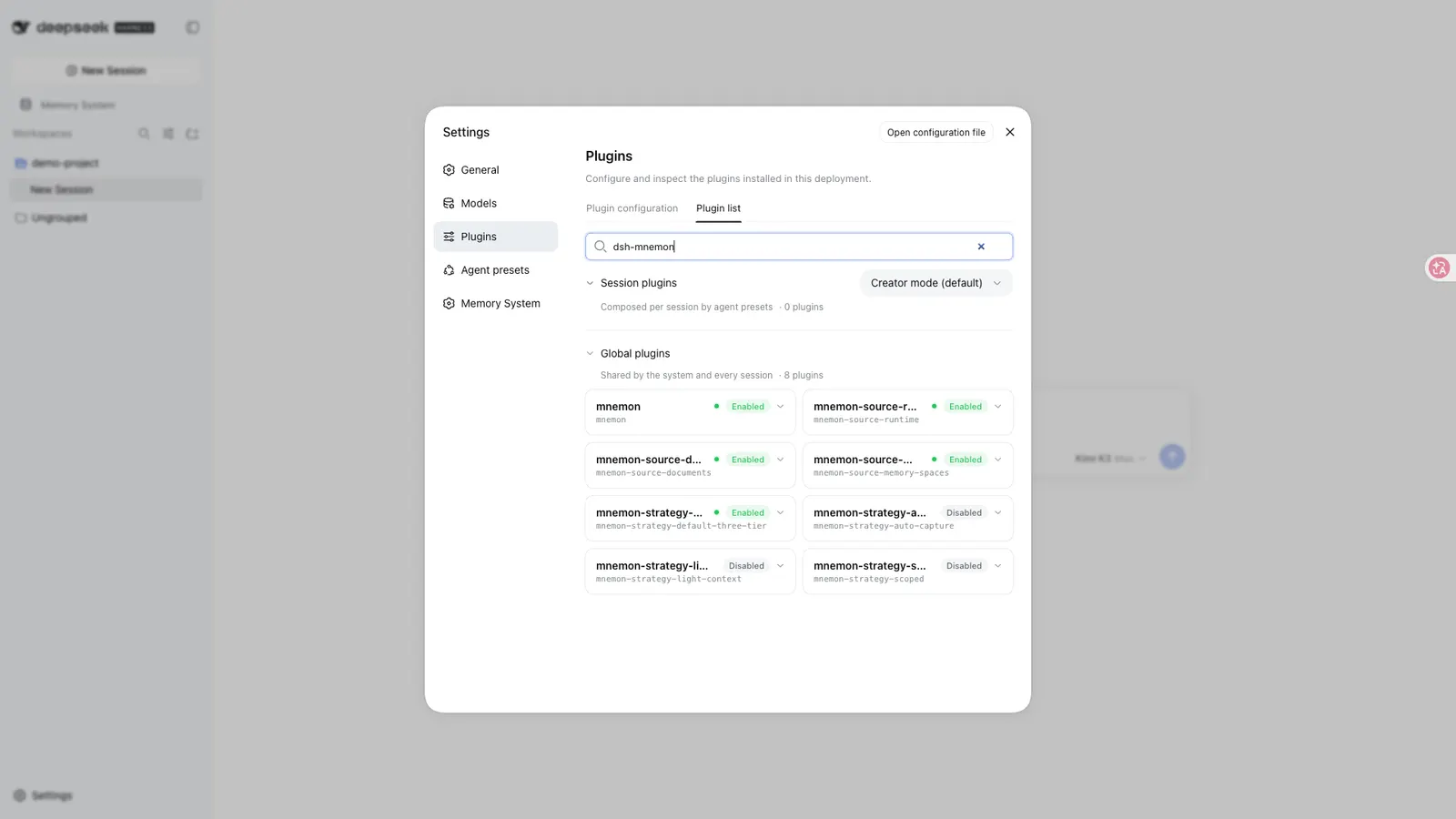Click new workspace folder icon in background
The width and height of the screenshot is (1456, 819).
[x=192, y=134]
